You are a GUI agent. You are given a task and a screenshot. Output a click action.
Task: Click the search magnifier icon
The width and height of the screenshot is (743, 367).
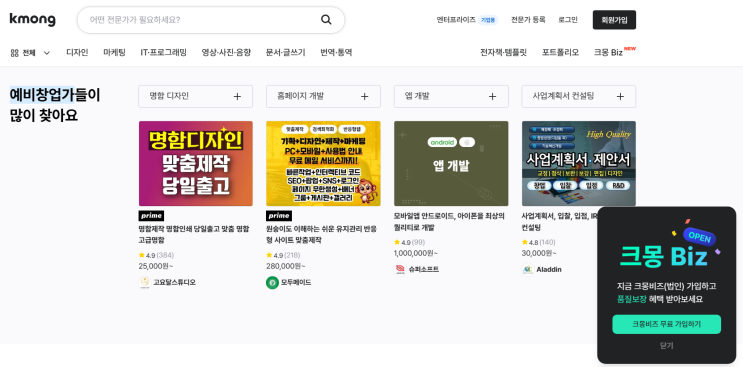point(326,20)
